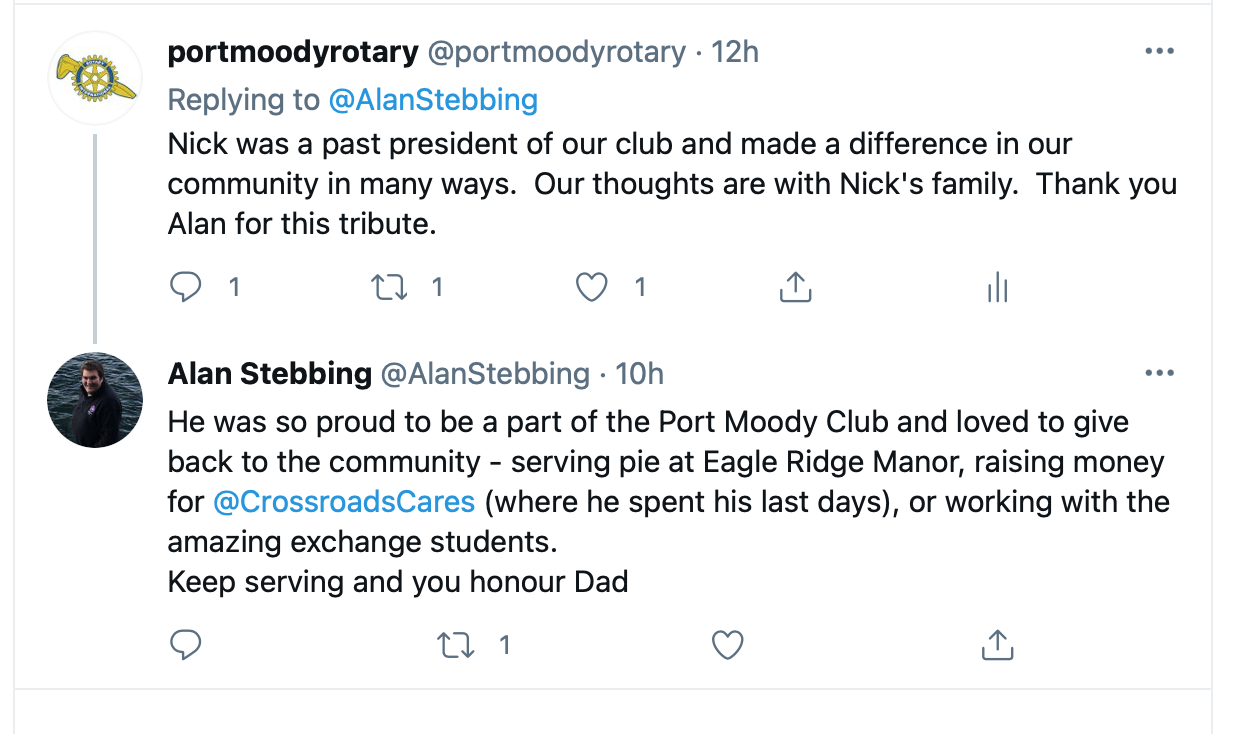1238x734 pixels.
Task: Open @CrossroadsCares mention link
Action: [x=345, y=500]
